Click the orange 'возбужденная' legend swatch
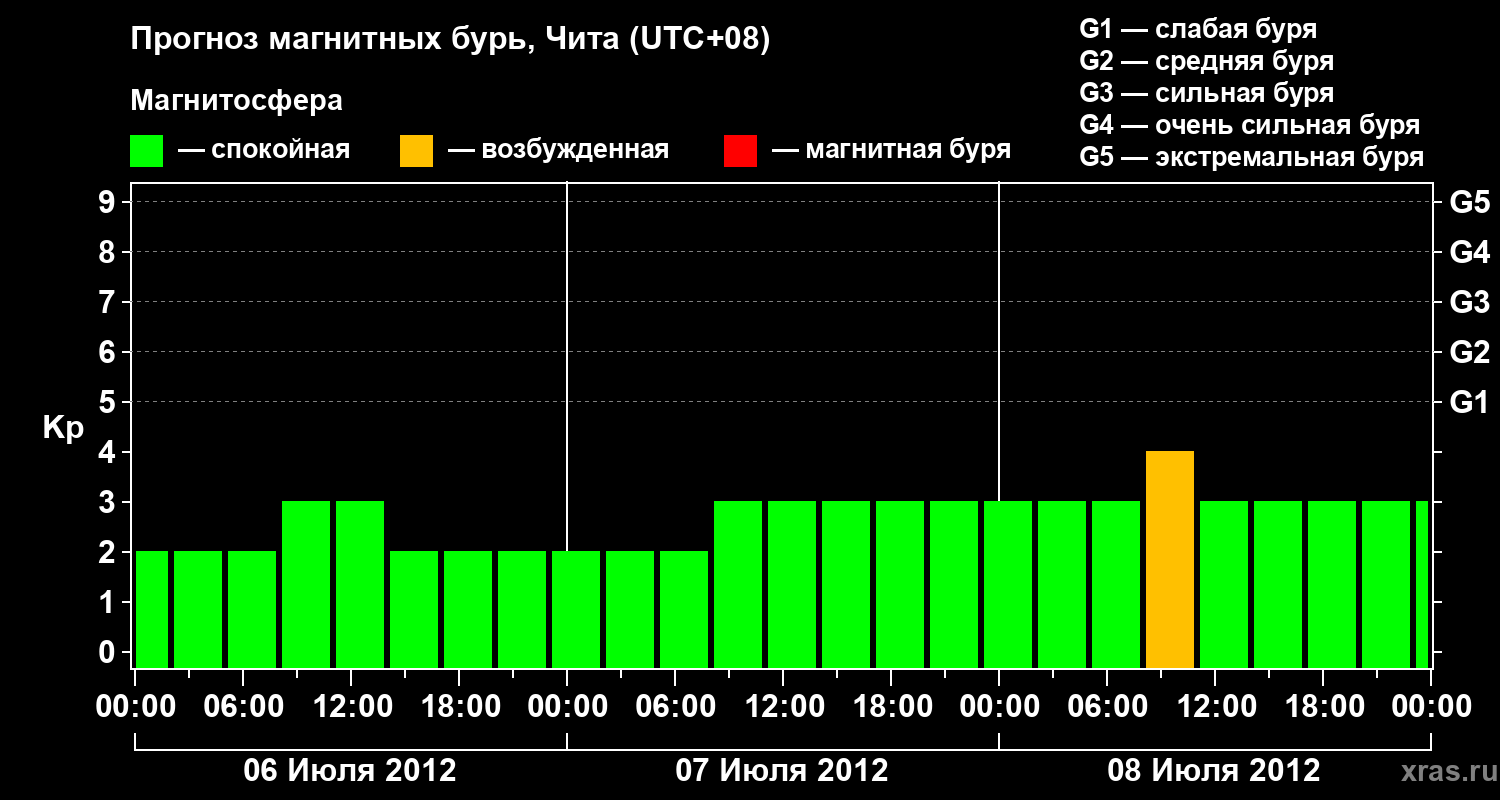Image resolution: width=1500 pixels, height=800 pixels. 416,151
